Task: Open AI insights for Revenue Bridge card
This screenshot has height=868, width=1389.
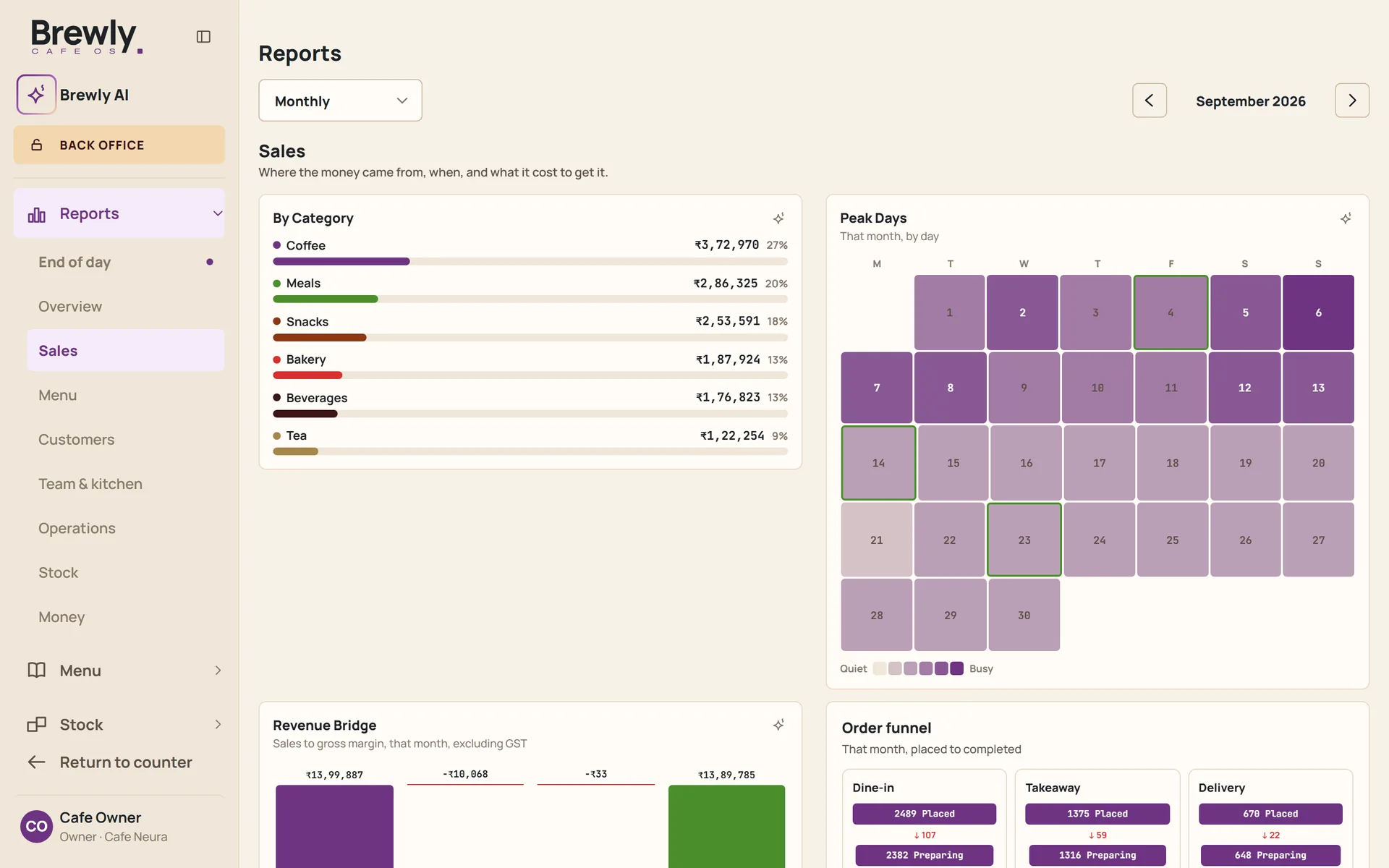Action: [x=778, y=725]
